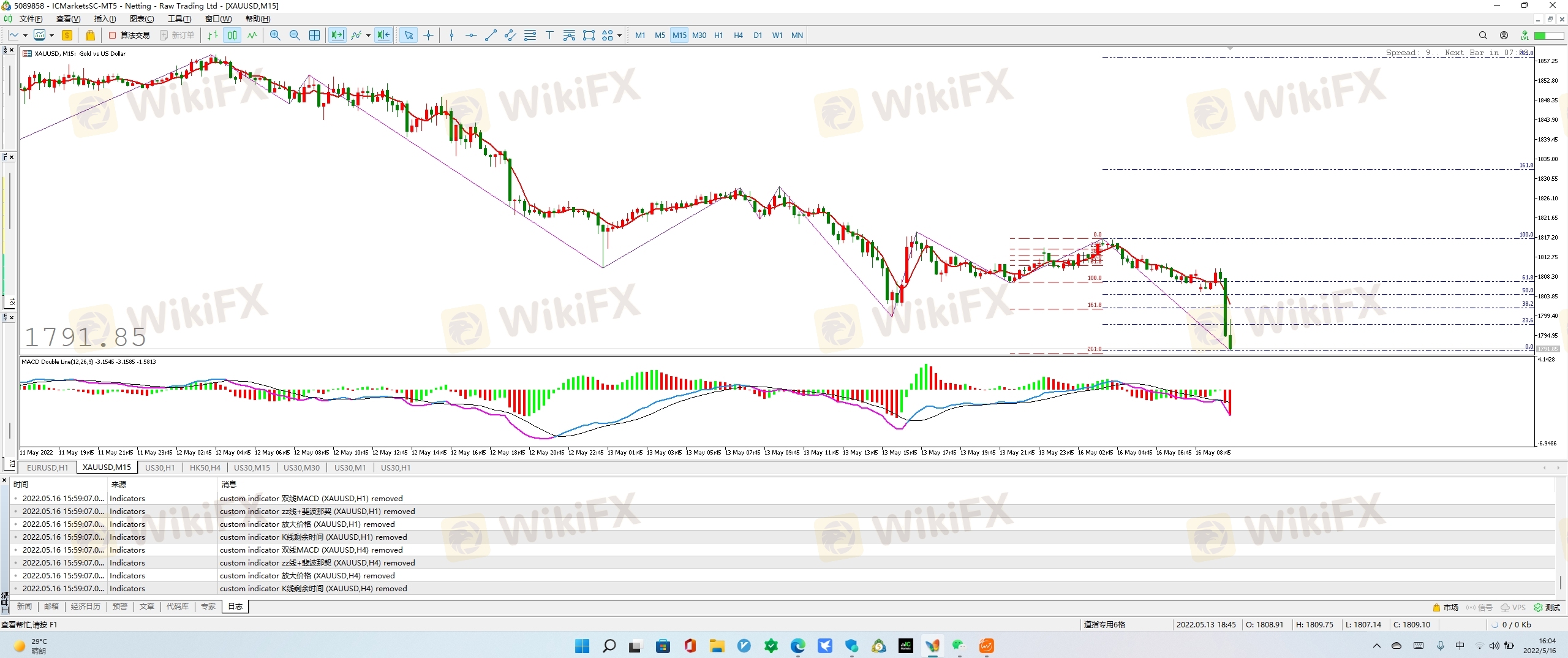Toggle 算法交易 algo trading
This screenshot has width=1568, height=658.
(x=129, y=36)
